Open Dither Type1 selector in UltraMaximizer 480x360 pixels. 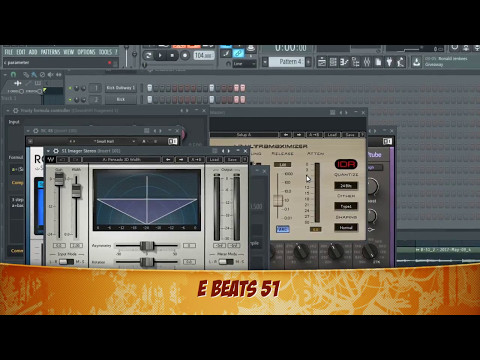(346, 206)
